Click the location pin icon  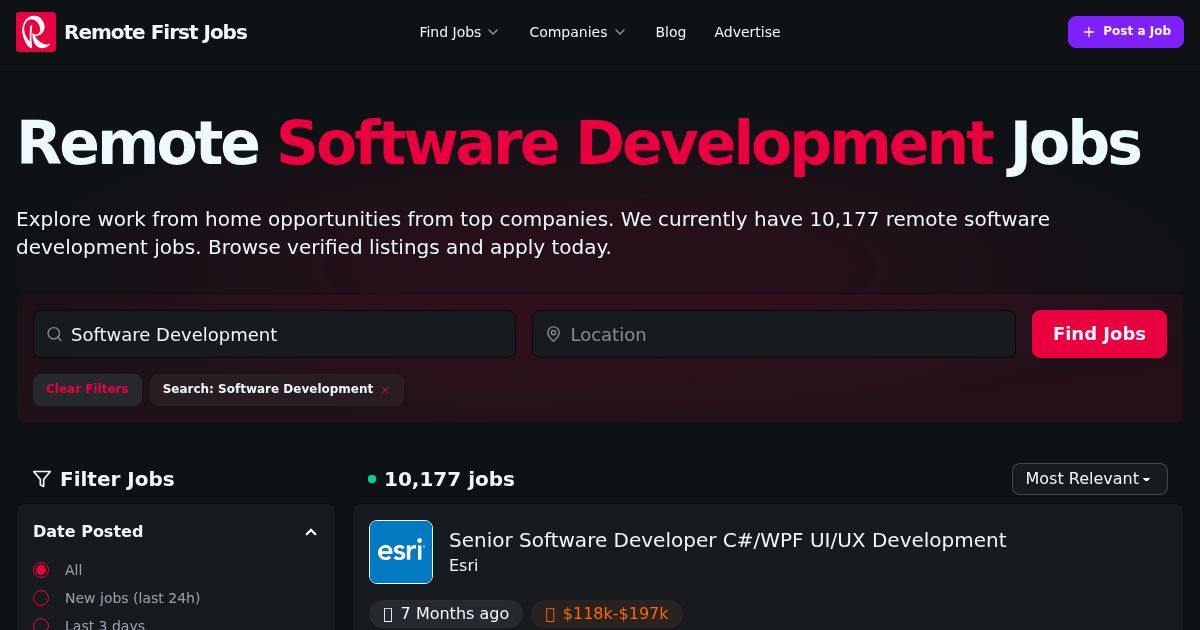point(553,334)
